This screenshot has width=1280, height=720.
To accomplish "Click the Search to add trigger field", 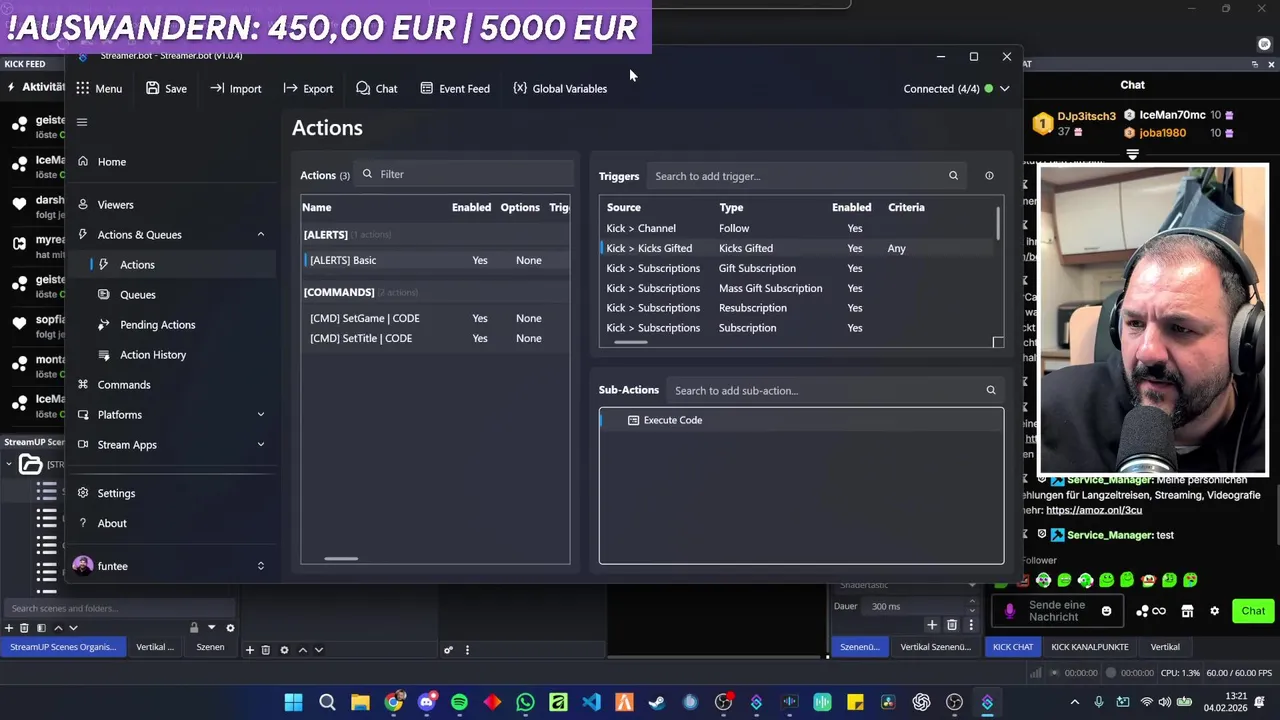I will [x=797, y=176].
